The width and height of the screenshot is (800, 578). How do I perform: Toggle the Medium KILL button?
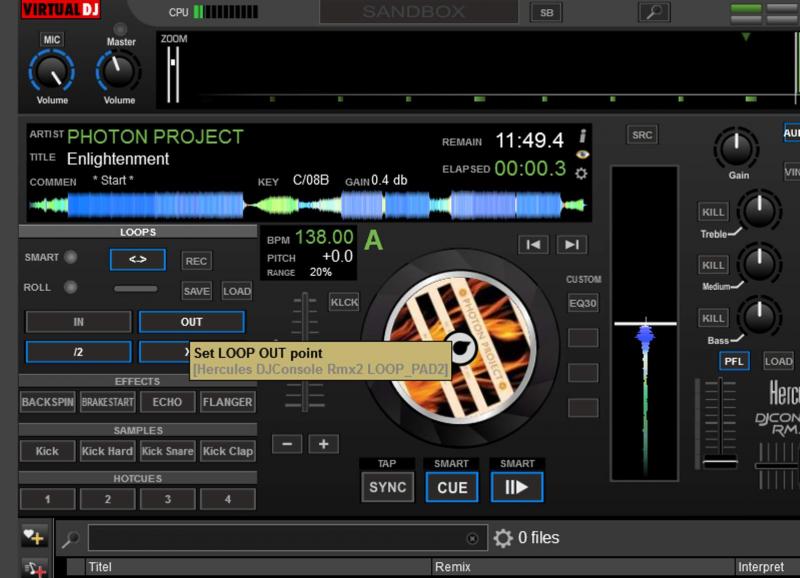[x=713, y=265]
